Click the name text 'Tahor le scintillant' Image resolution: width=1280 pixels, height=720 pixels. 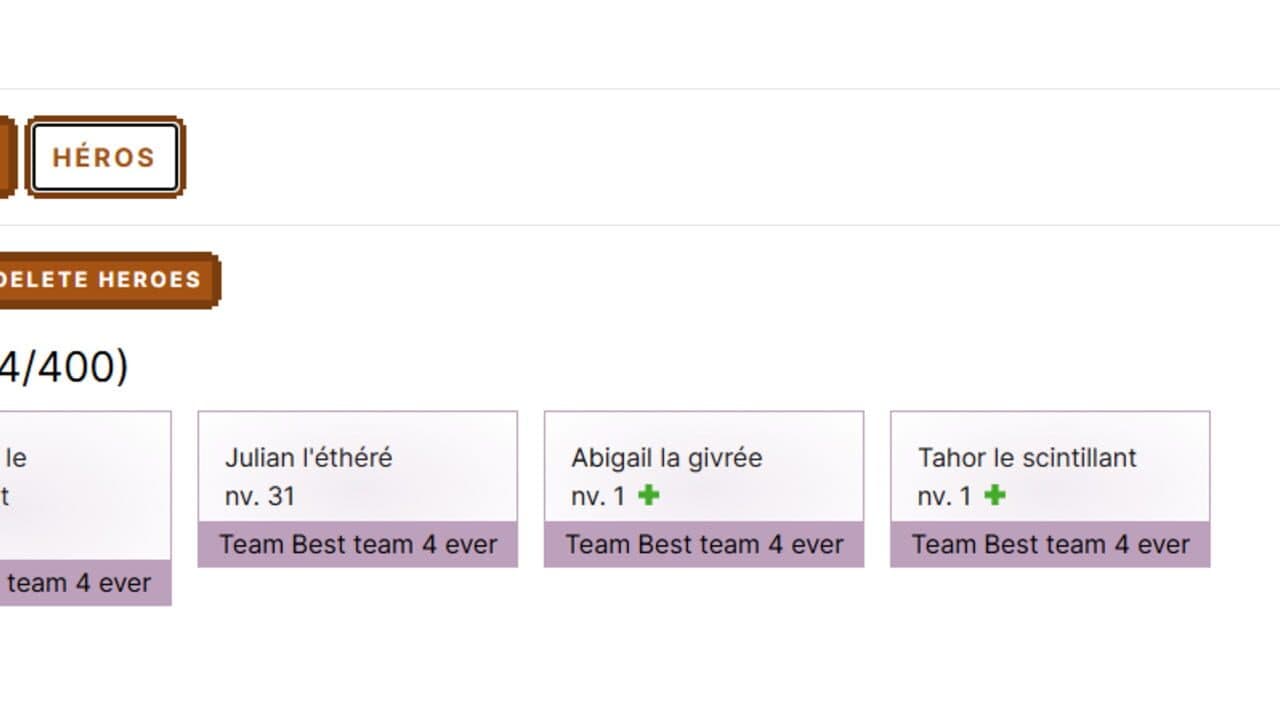click(1027, 458)
